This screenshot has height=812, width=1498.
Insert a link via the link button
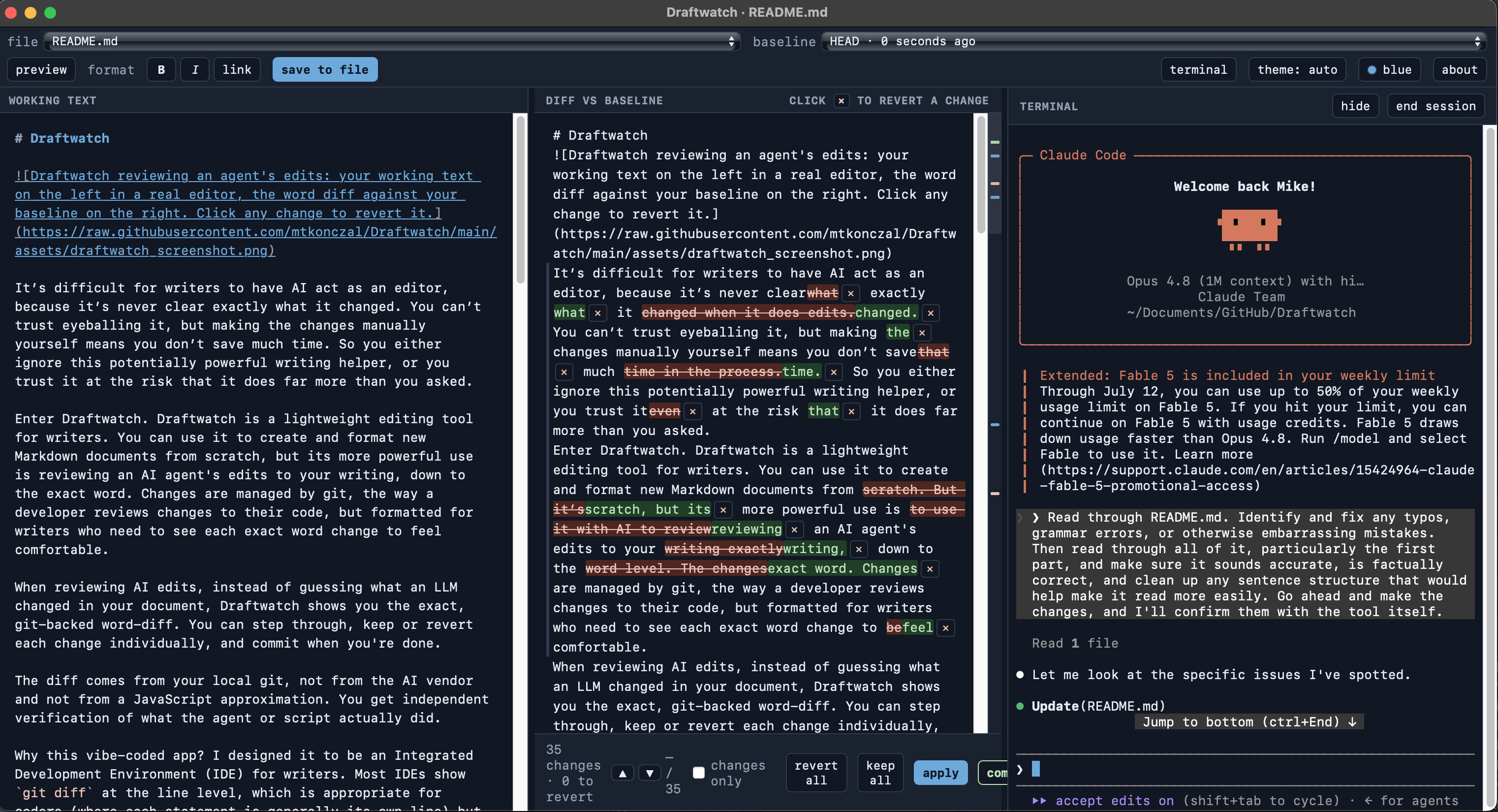pyautogui.click(x=237, y=70)
